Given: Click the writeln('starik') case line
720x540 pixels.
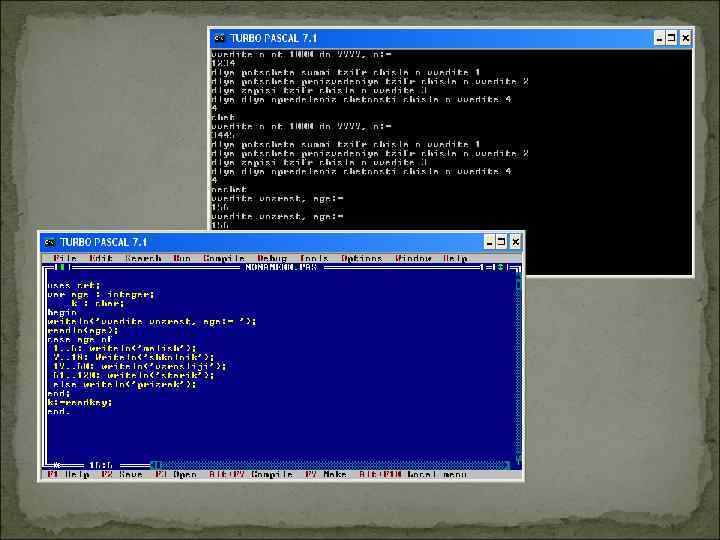Looking at the screenshot, I should coord(134,376).
